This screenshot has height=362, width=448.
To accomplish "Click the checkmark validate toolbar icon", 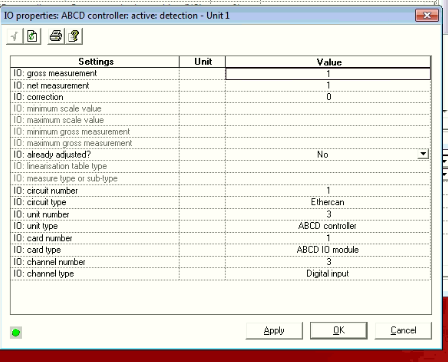I will (15, 36).
